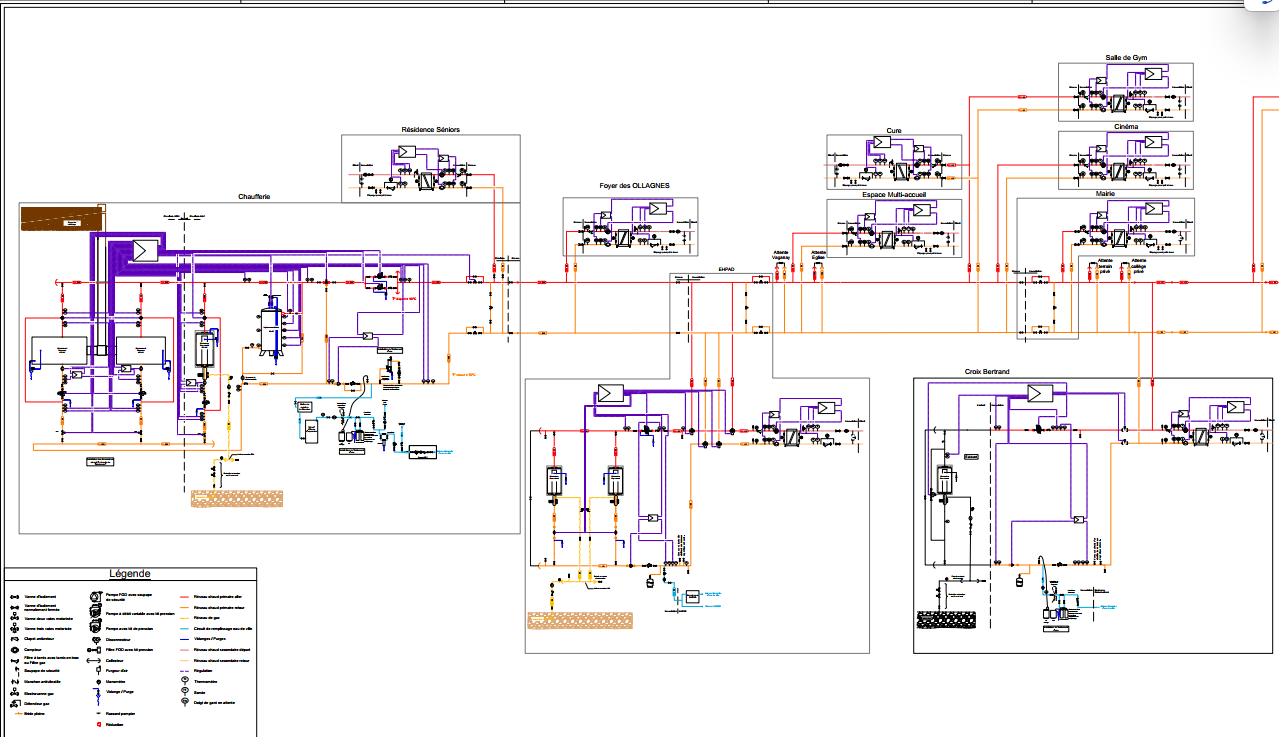
Task: Click the Légende heading
Action: 130,574
